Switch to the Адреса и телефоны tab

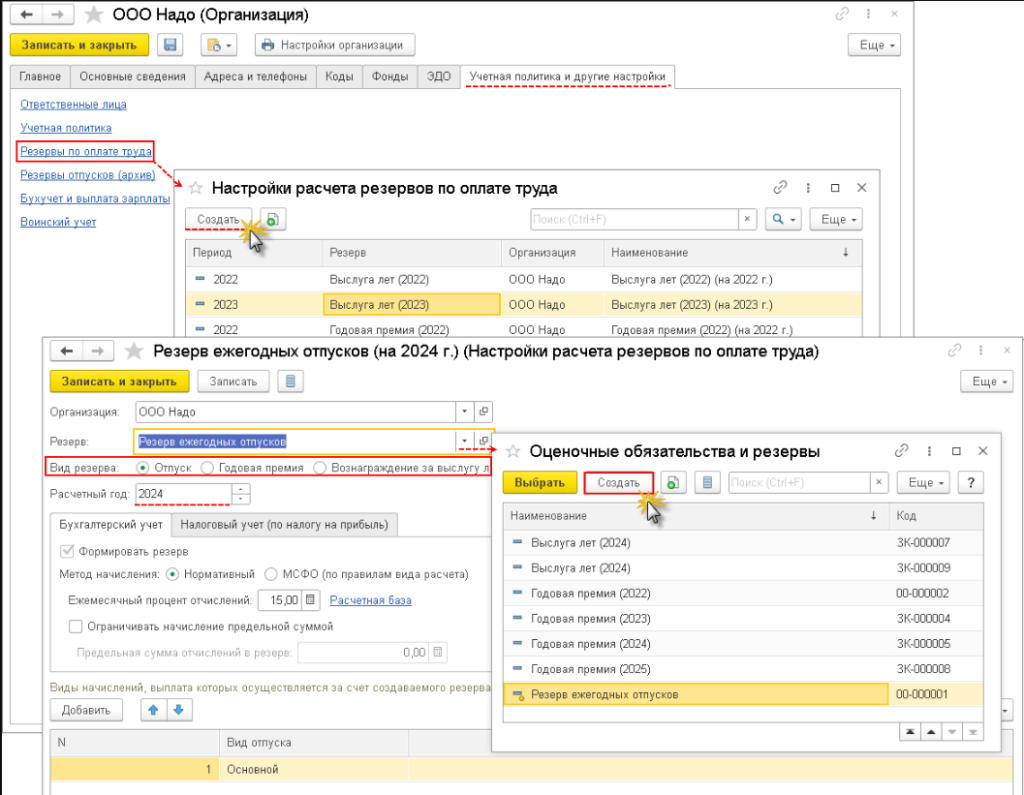coord(256,77)
